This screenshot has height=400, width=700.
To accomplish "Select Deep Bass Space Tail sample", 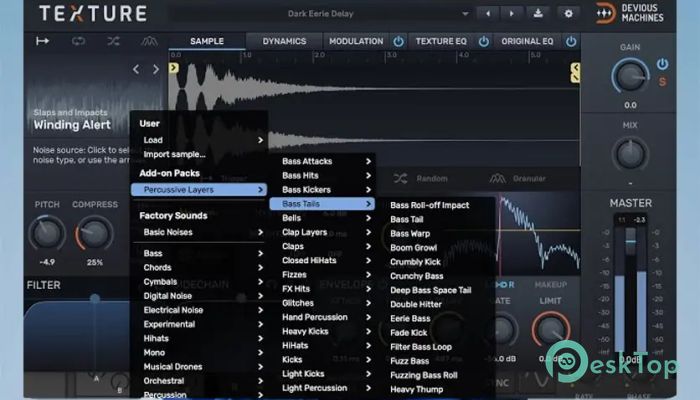I will click(430, 290).
